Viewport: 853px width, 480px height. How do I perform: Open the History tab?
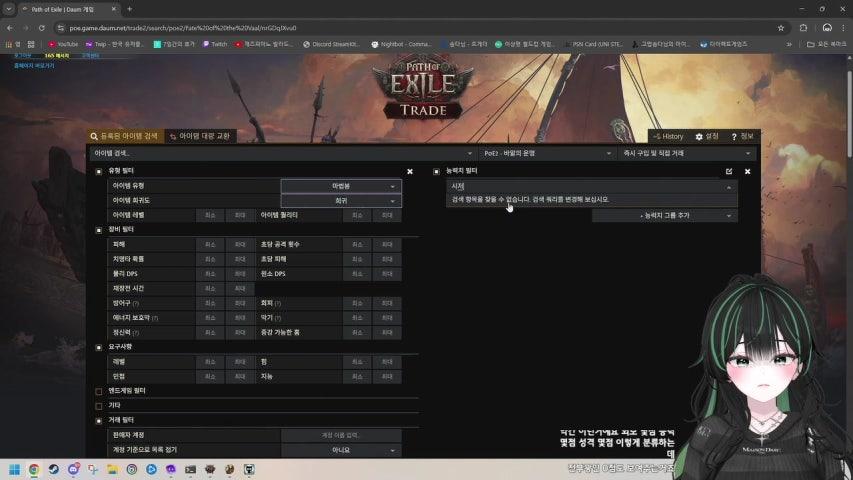669,137
